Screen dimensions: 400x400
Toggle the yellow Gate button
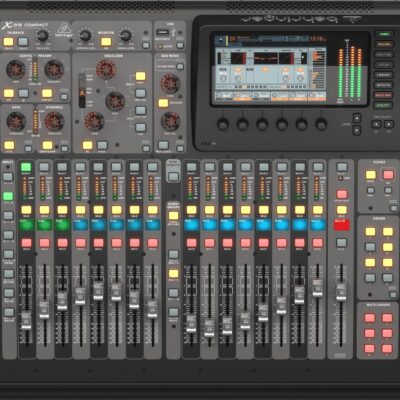[9, 145]
